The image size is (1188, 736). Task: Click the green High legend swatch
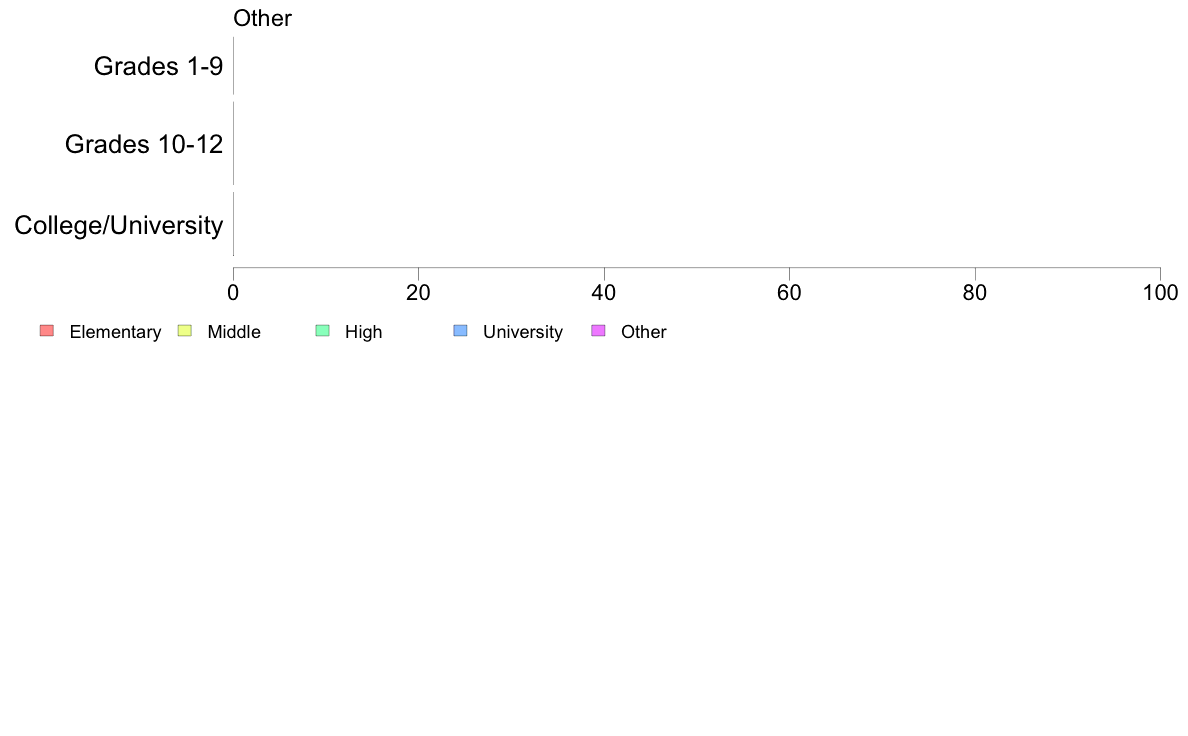[x=322, y=330]
